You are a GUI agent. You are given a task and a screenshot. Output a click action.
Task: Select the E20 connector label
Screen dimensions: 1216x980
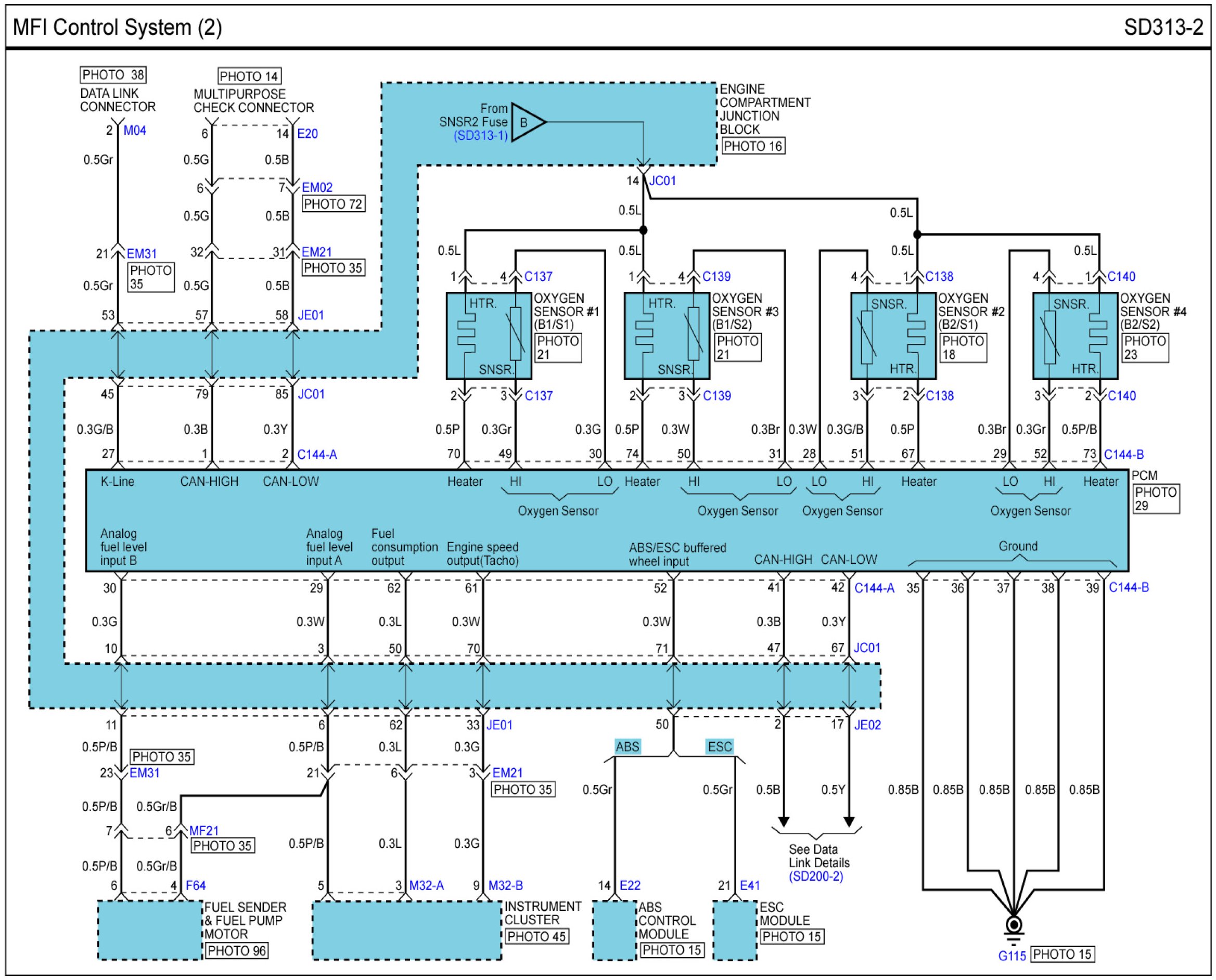tap(307, 134)
